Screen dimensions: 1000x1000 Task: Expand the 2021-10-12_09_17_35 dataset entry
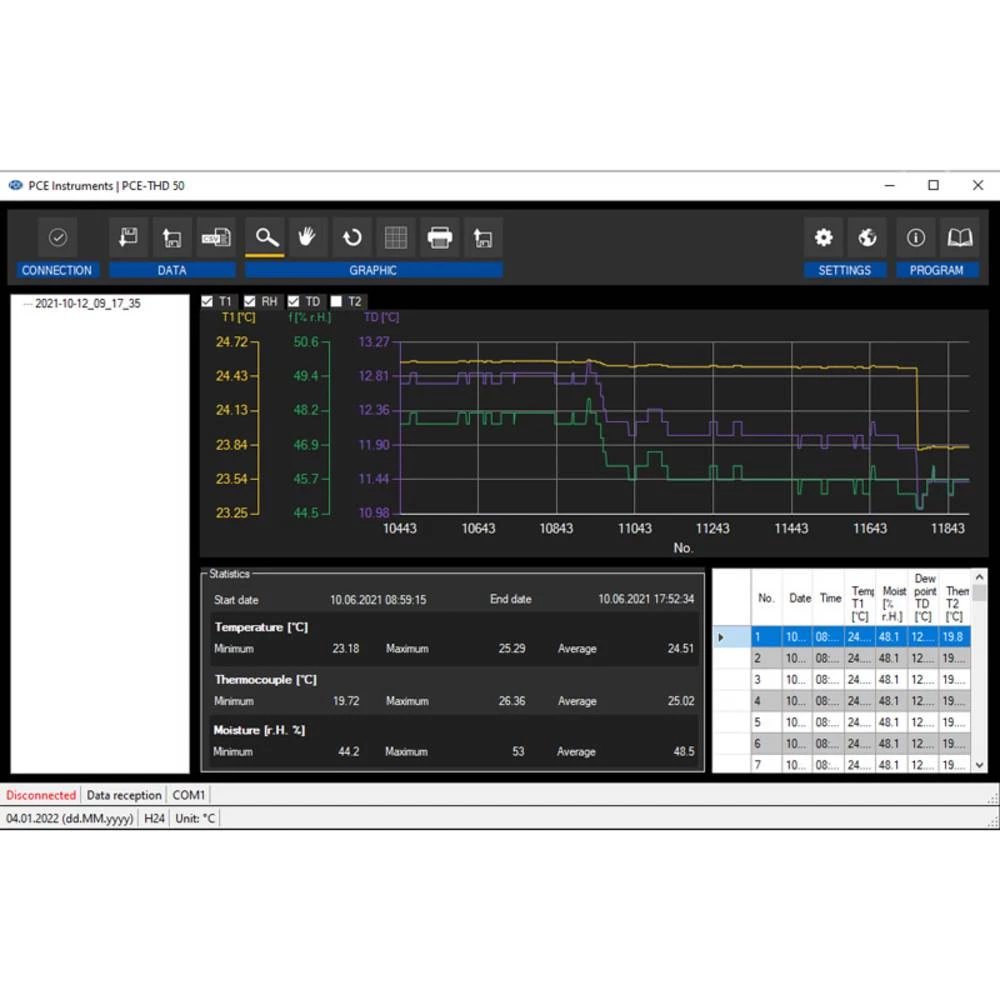coord(25,302)
